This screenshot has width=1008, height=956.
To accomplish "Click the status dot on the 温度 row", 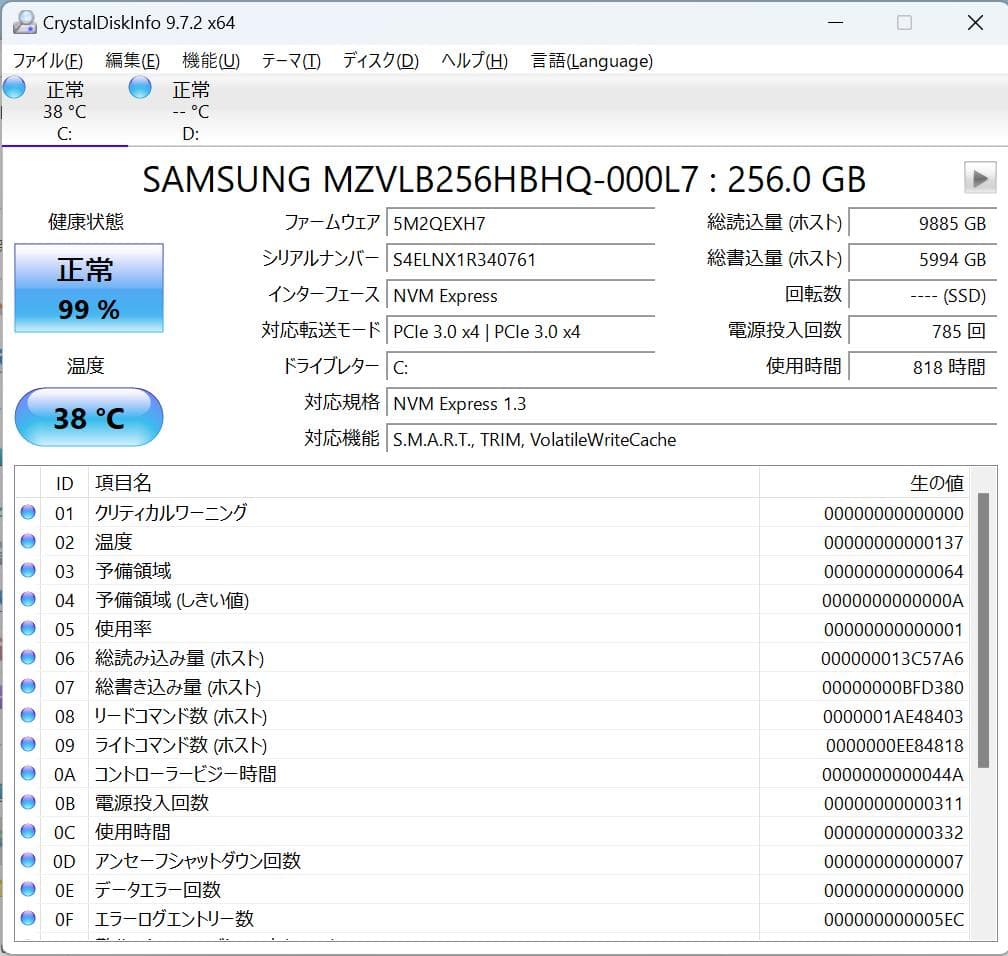I will click(x=29, y=542).
